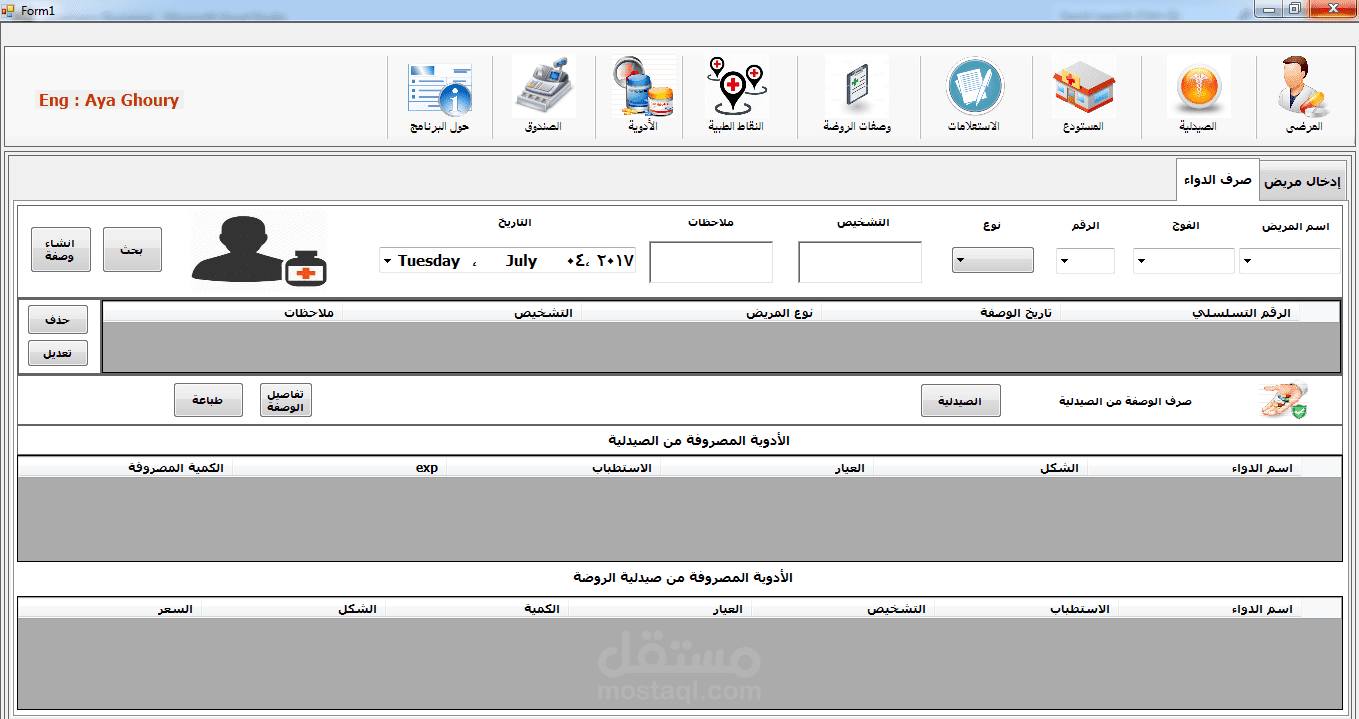Viewport: 1359px width, 719px height.
Task: Click التشخيص header in the Rawda pharmacy grid
Action: (x=842, y=609)
